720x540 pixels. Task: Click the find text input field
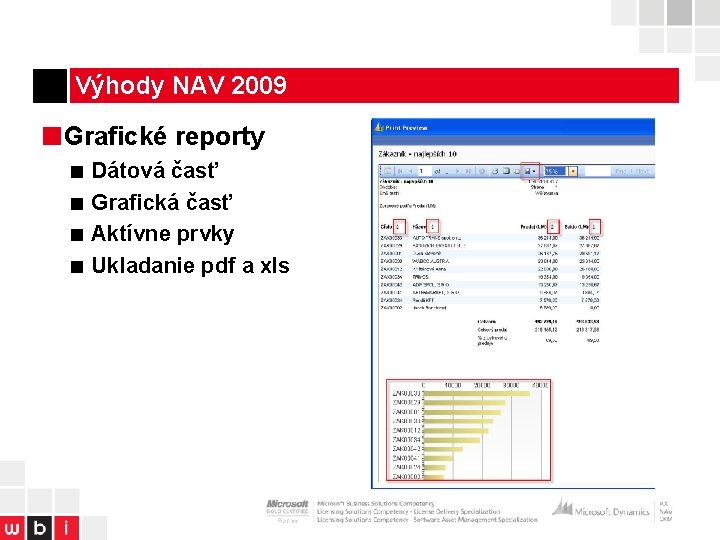[x=597, y=171]
